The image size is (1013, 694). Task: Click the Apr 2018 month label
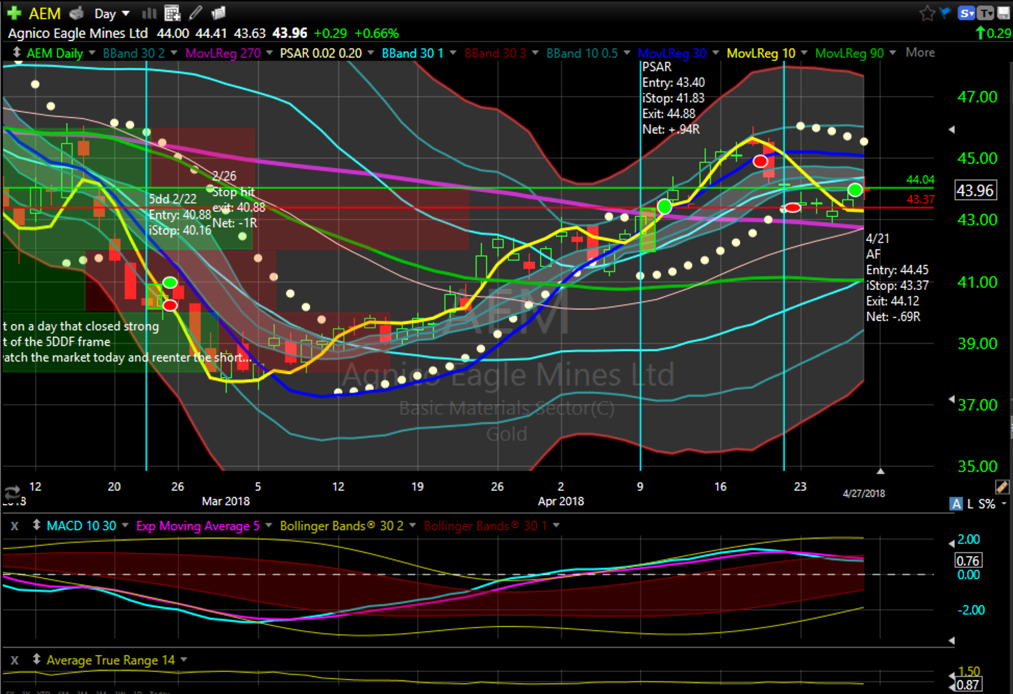click(x=561, y=501)
